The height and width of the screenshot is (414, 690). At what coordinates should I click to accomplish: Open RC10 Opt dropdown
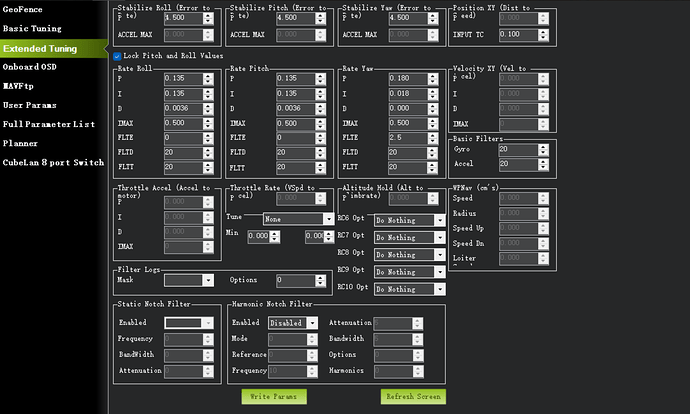coord(410,289)
